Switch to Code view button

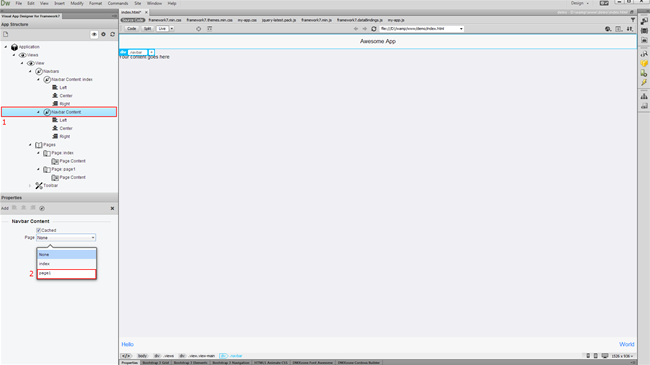tap(131, 29)
